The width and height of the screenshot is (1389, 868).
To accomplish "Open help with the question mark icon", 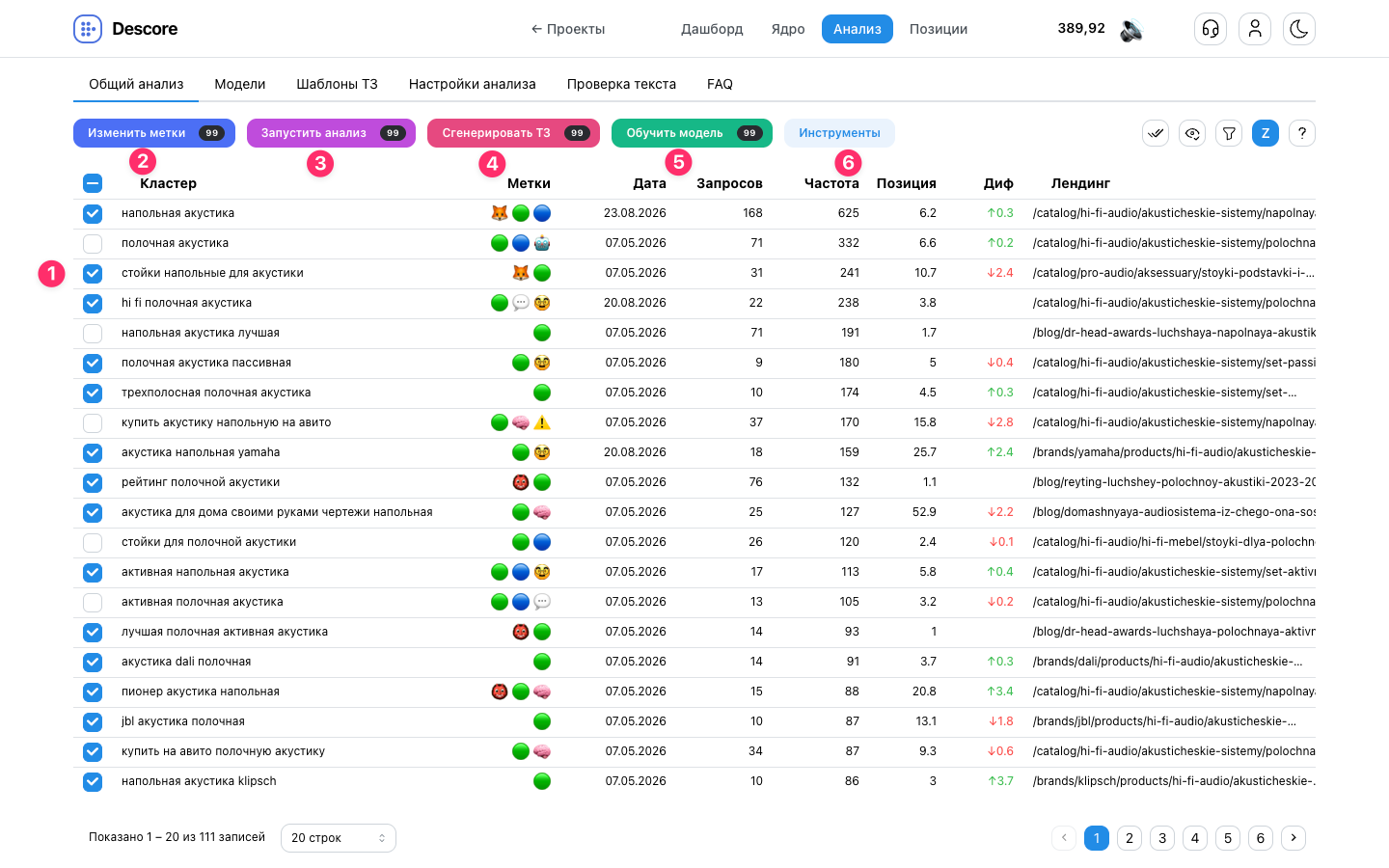I will [1302, 133].
